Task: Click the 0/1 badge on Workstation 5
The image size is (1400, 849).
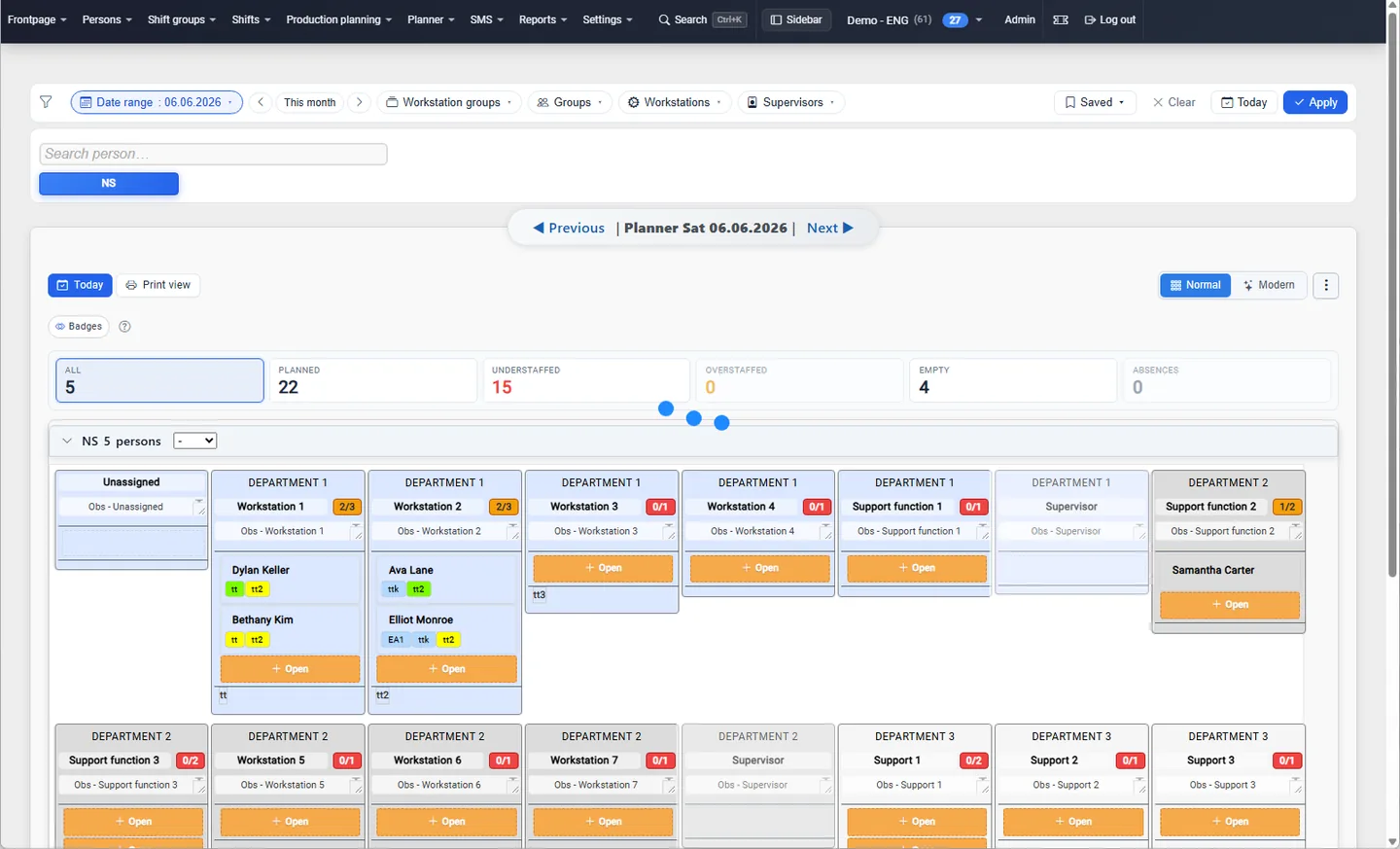Action: 347,761
